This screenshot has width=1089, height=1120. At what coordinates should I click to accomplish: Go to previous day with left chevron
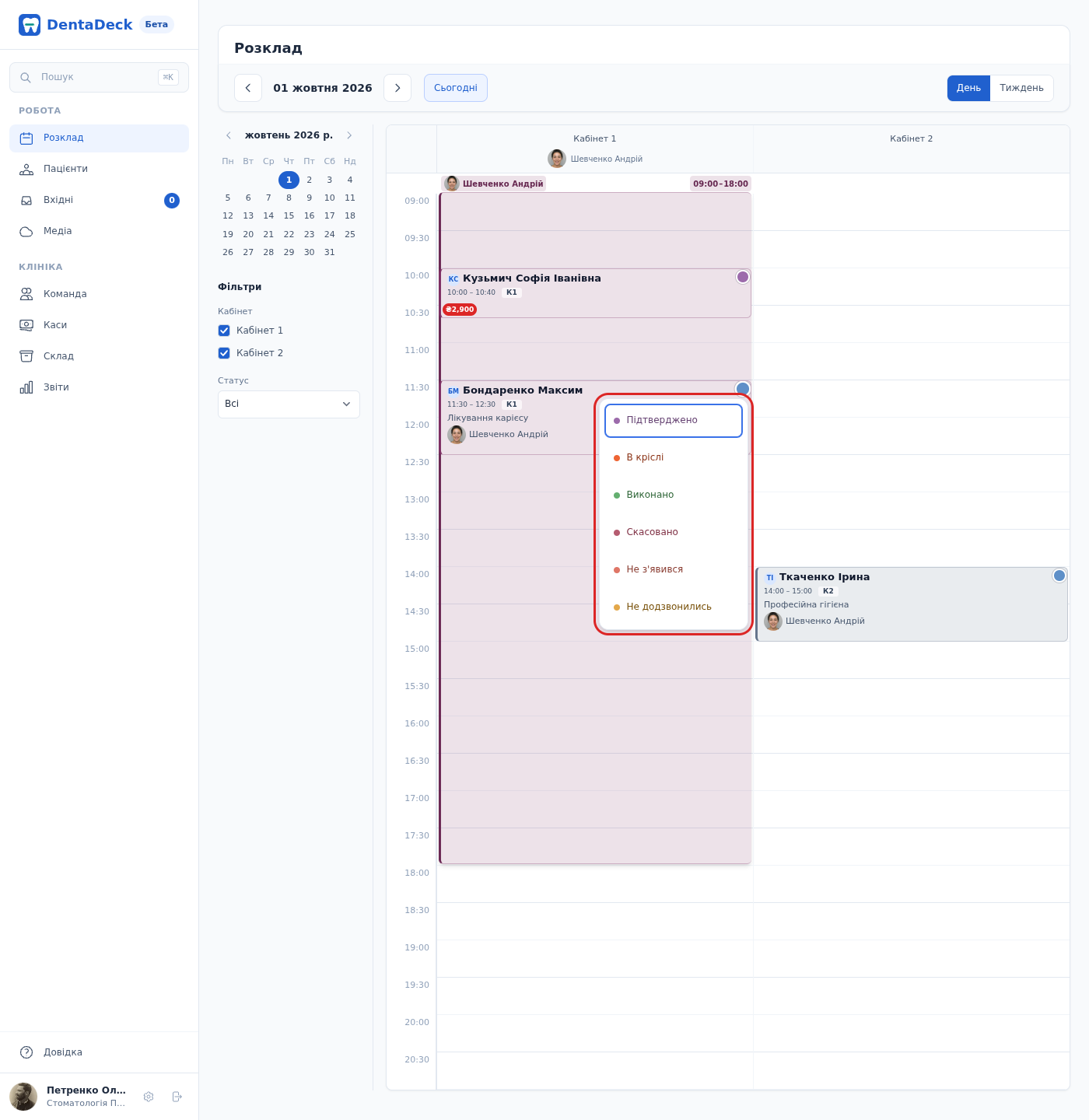point(248,88)
